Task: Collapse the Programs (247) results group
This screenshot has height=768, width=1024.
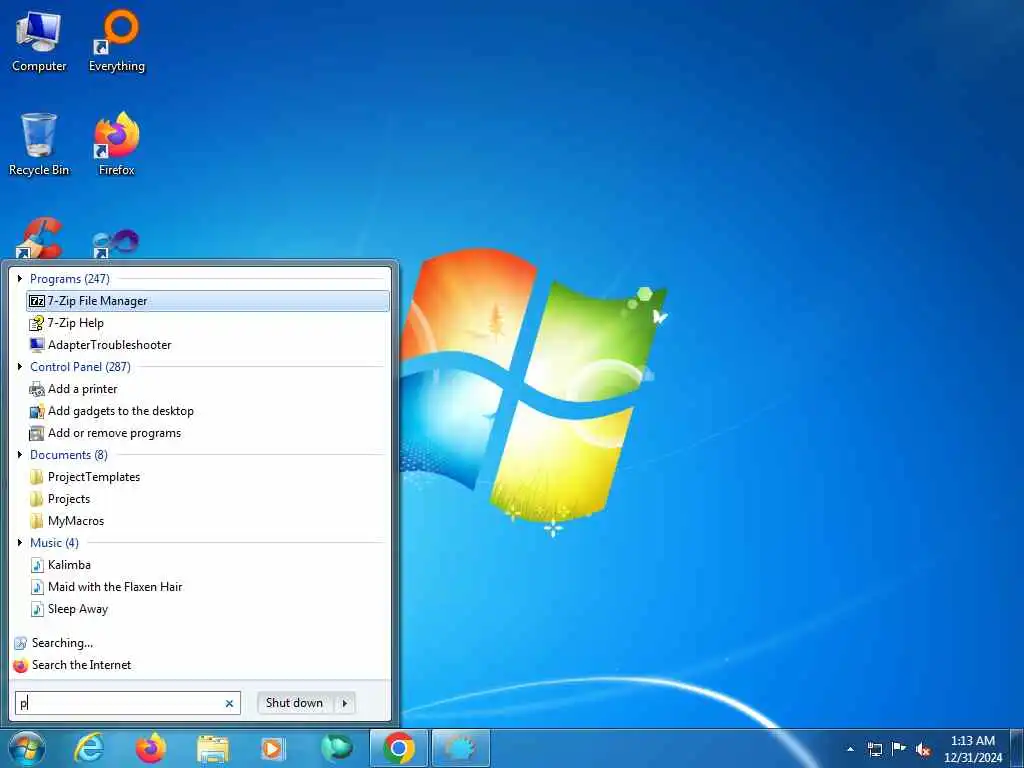Action: 20,279
